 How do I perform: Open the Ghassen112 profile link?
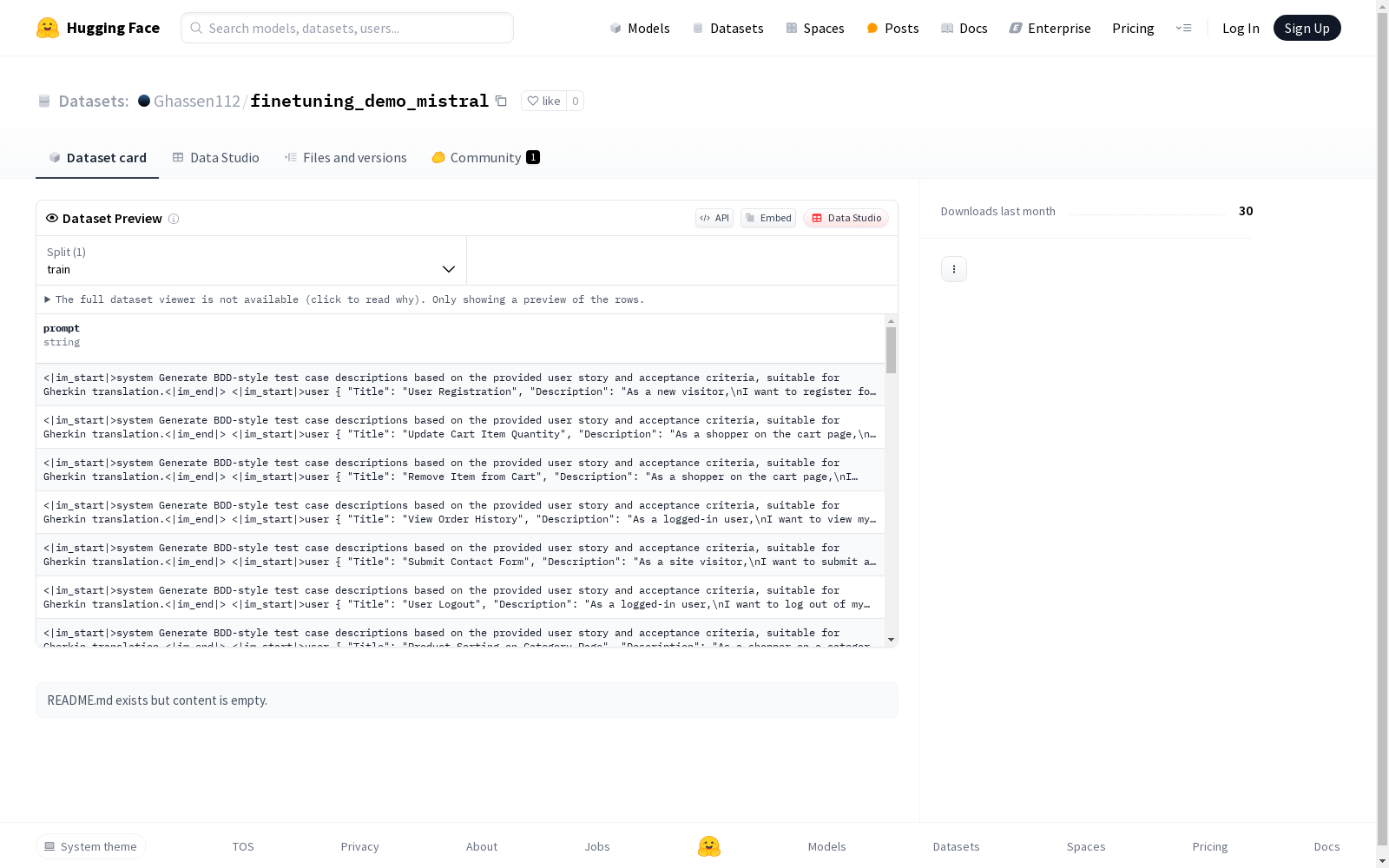coord(197,101)
